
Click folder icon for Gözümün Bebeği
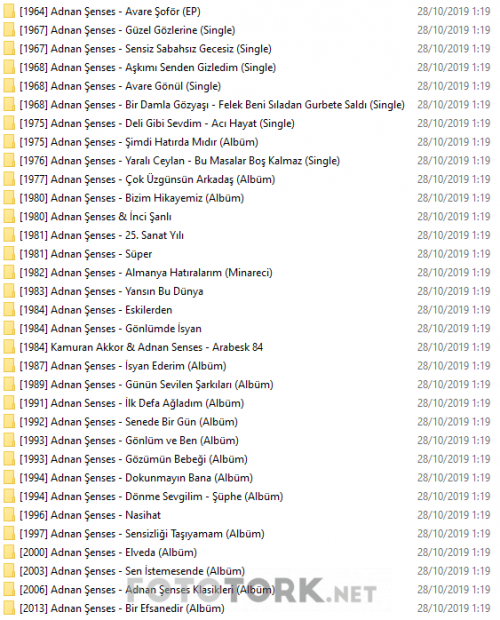9,459
